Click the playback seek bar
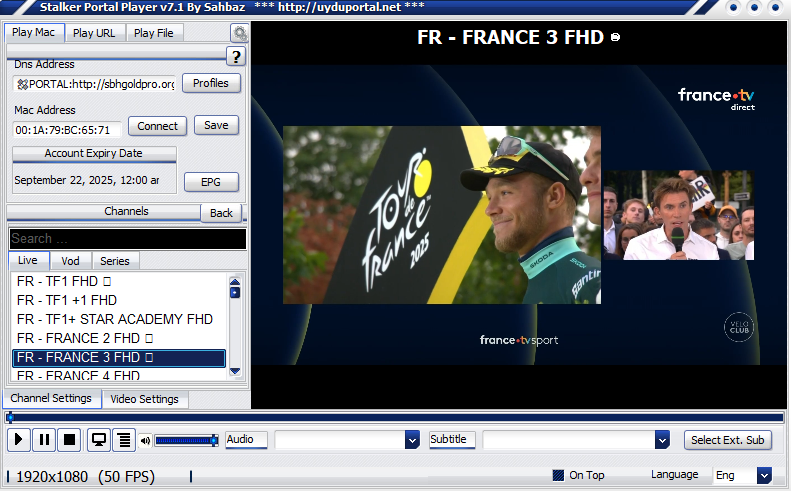Viewport: 791px width, 491px height. 396,417
